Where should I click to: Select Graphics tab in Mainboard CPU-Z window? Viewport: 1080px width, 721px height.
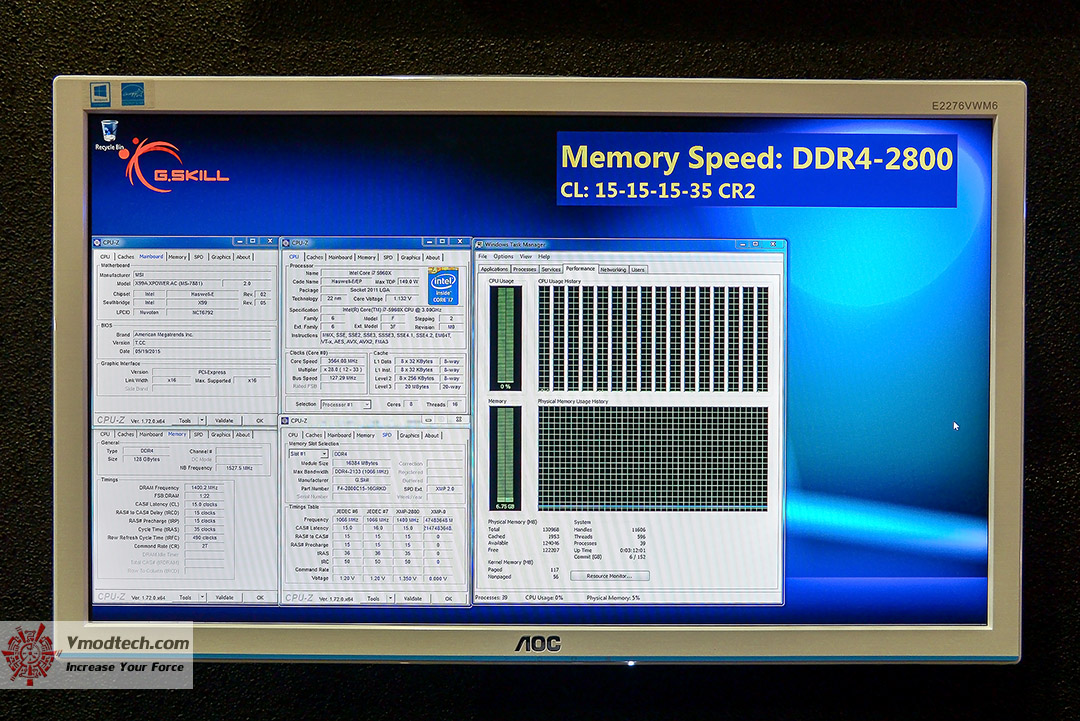point(220,256)
